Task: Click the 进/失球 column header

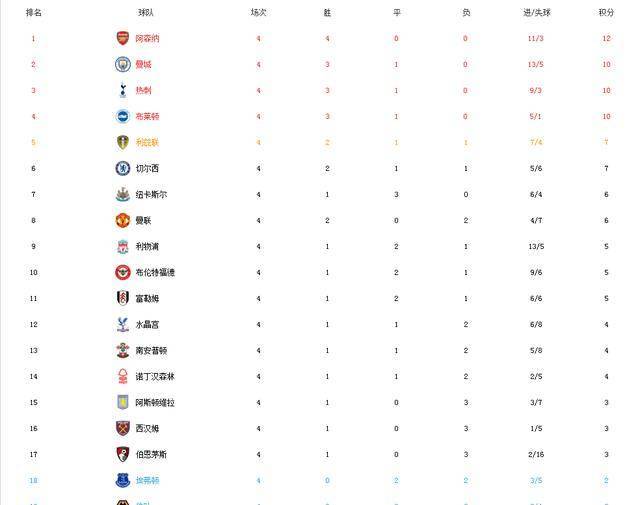Action: 537,13
